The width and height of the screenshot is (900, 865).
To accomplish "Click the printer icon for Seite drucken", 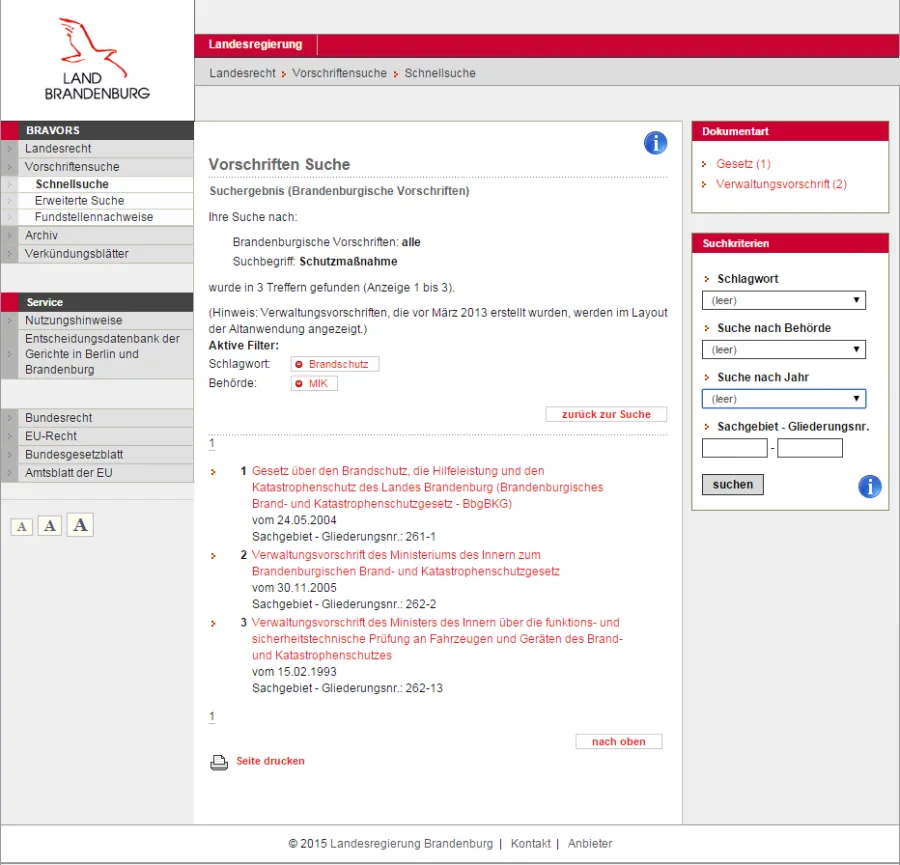I will (219, 762).
